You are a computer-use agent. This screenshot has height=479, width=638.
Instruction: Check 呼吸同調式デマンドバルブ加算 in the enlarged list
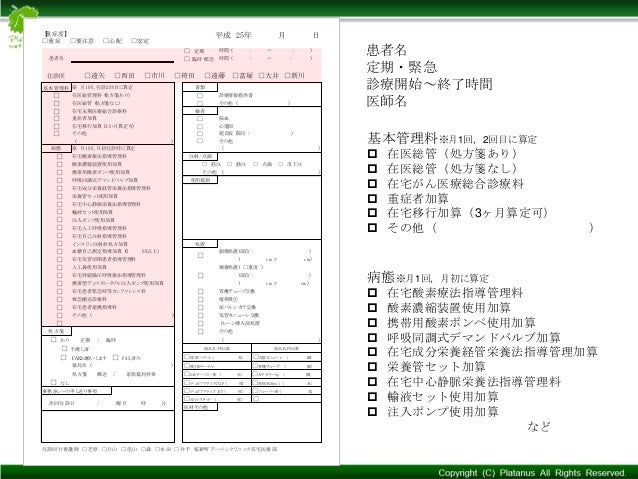tap(372, 337)
